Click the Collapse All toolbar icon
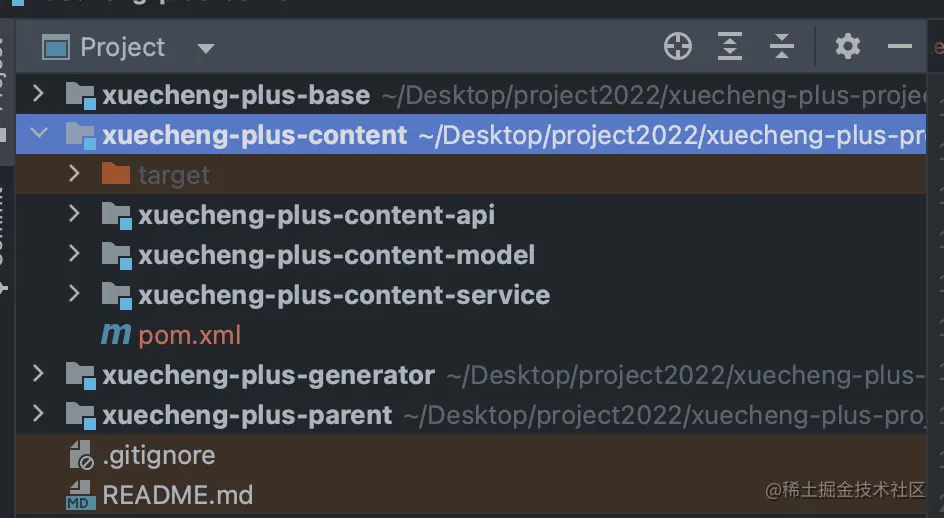Viewport: 944px width, 518px height. click(781, 46)
